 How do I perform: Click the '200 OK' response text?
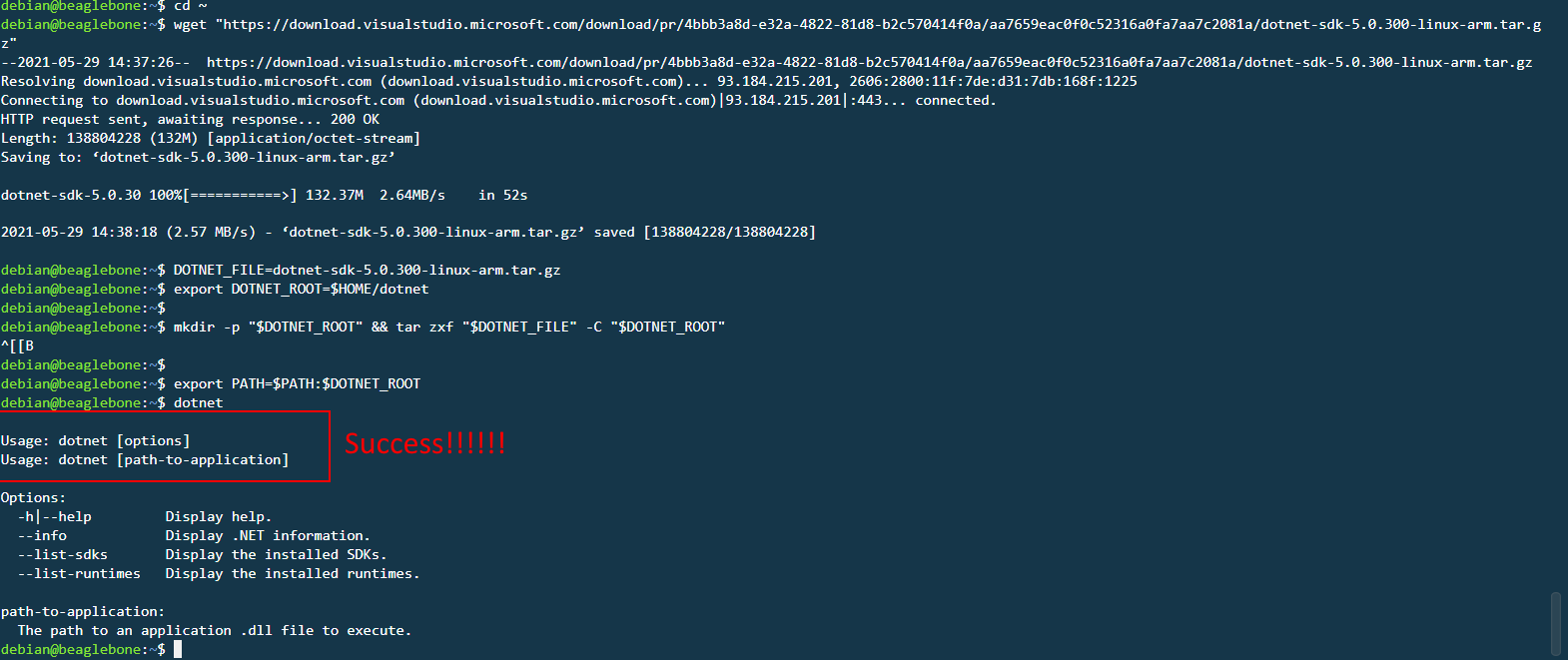point(355,119)
